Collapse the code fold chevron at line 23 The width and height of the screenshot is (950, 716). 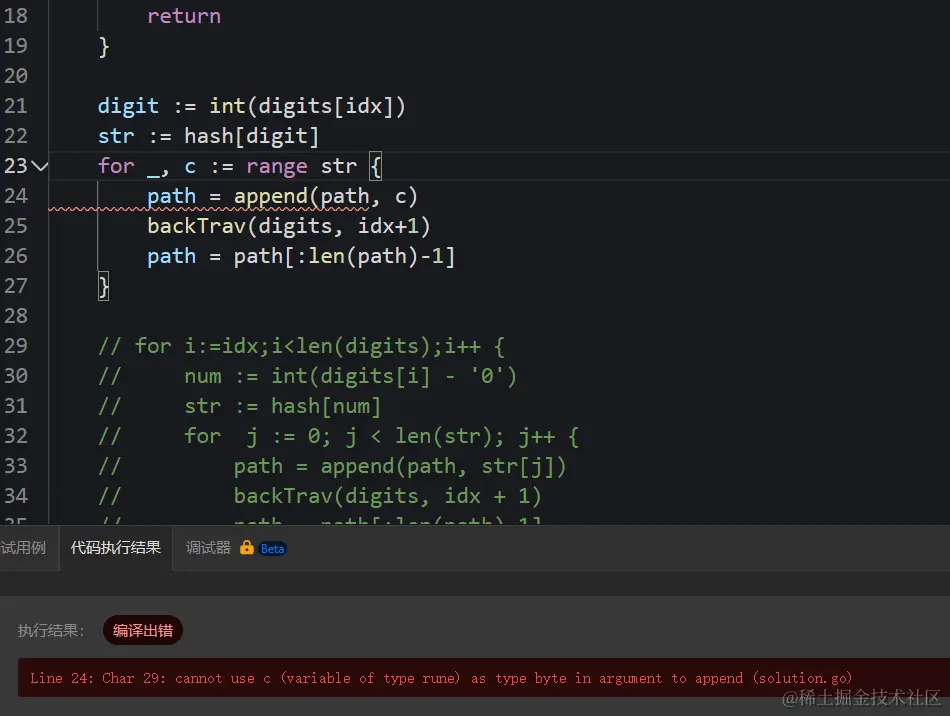click(x=39, y=166)
